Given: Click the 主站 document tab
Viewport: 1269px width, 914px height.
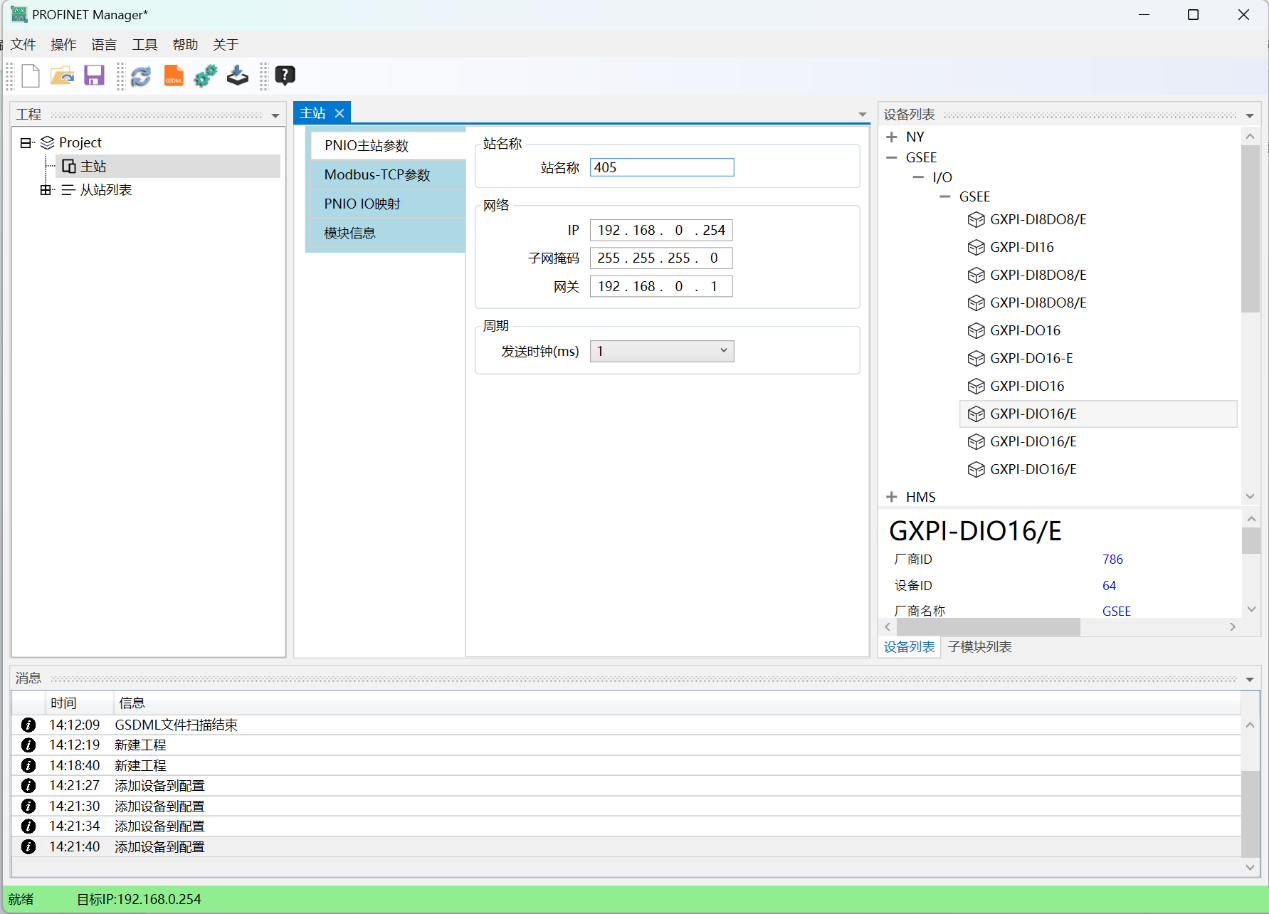Looking at the screenshot, I should coord(314,113).
